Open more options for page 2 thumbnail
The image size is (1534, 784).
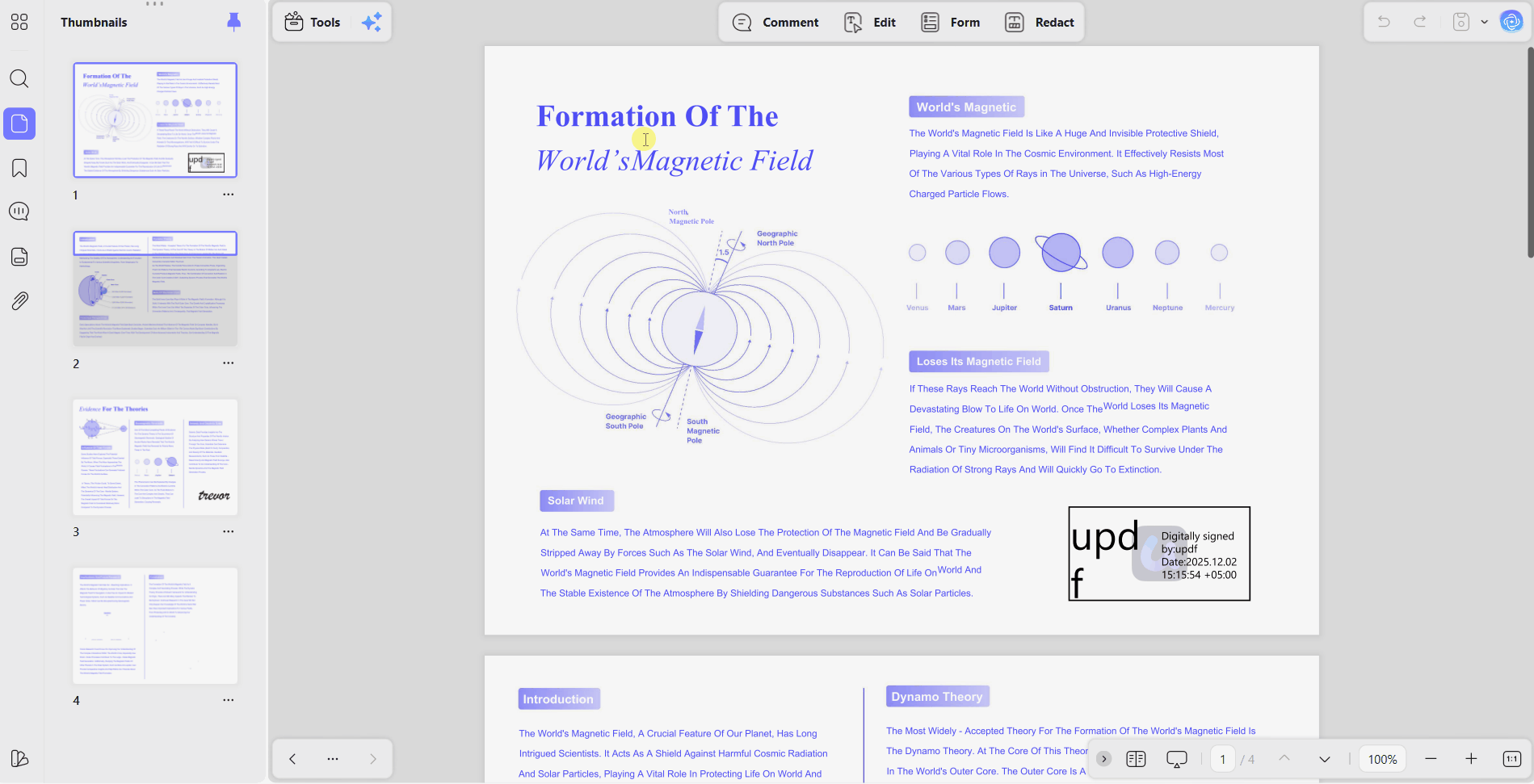point(229,363)
